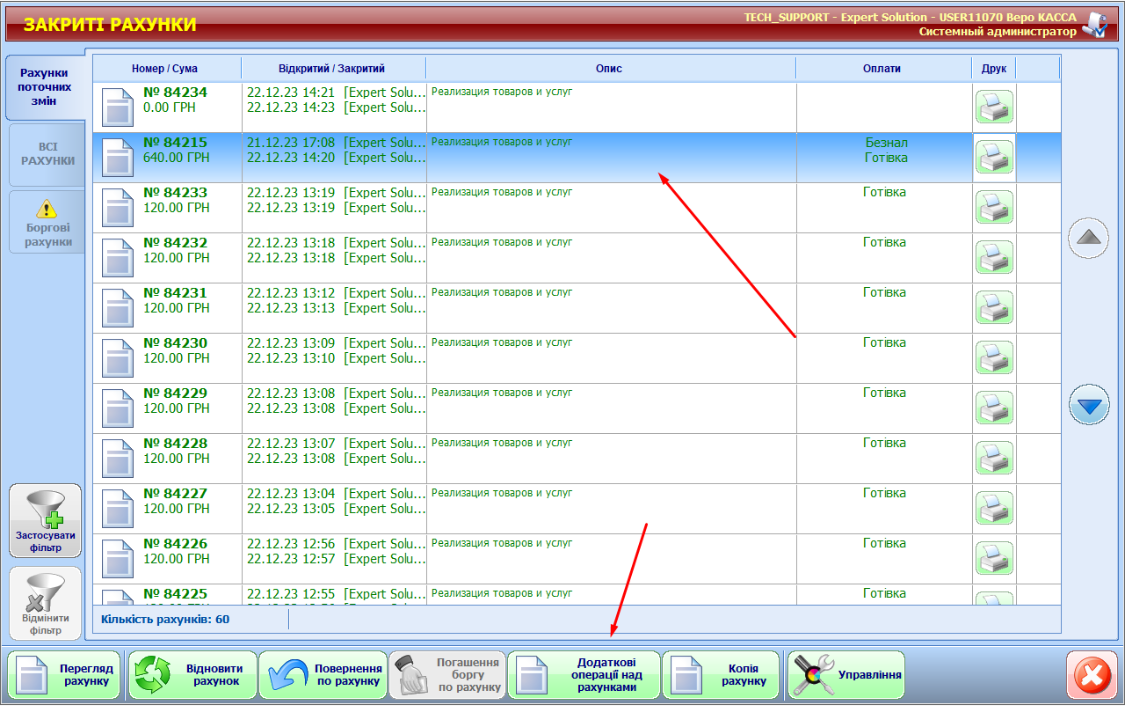Viewport: 1125px width, 706px height.
Task: Open the ВСІ РАХУНКИ tab
Action: pyautogui.click(x=47, y=154)
